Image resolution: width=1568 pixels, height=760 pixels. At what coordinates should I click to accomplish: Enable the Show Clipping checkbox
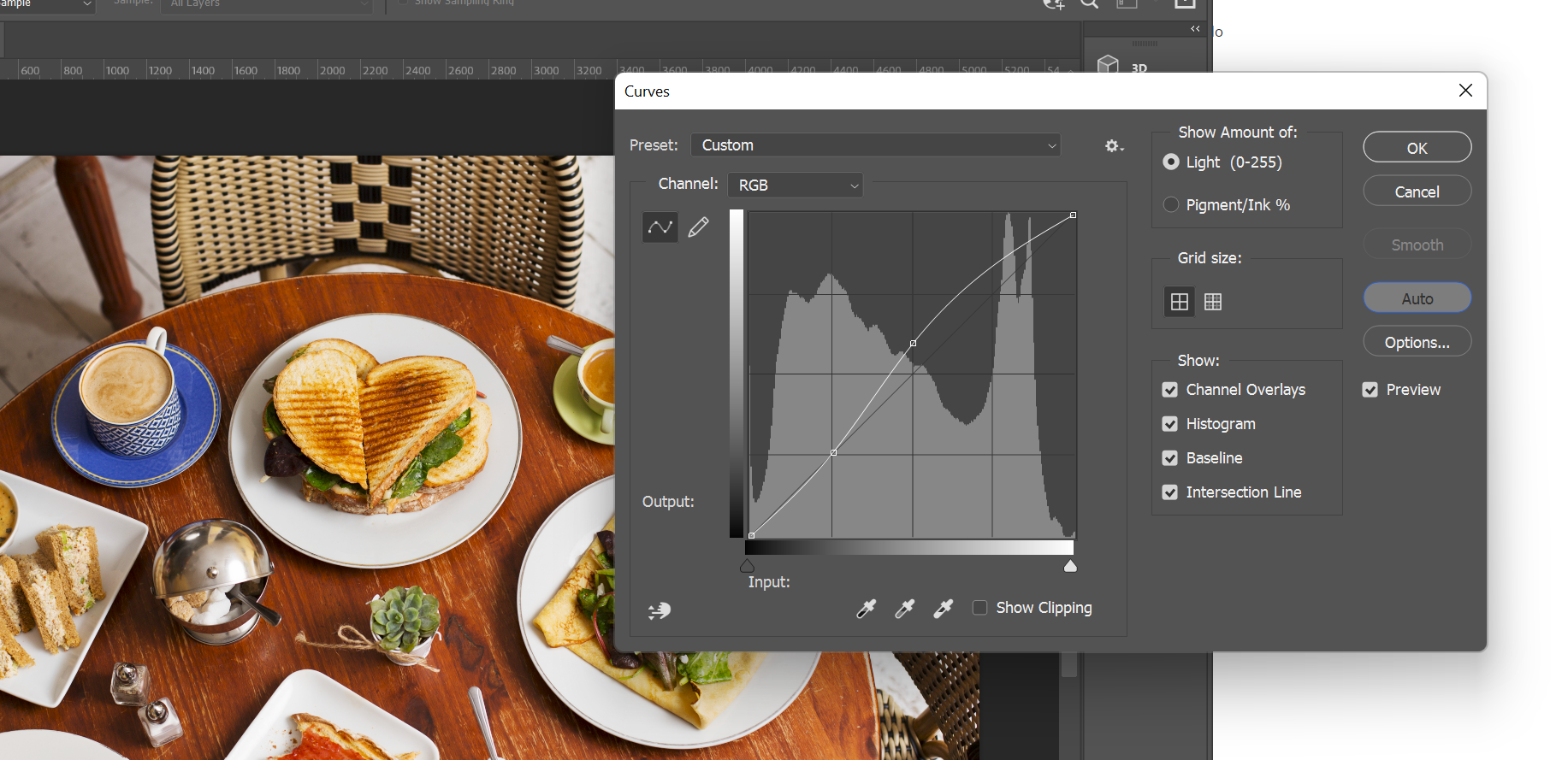click(980, 608)
